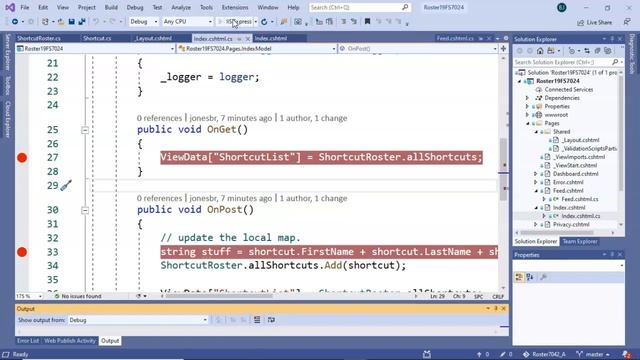Open the Extensions menu
640x360 pixels.
[x=235, y=7]
